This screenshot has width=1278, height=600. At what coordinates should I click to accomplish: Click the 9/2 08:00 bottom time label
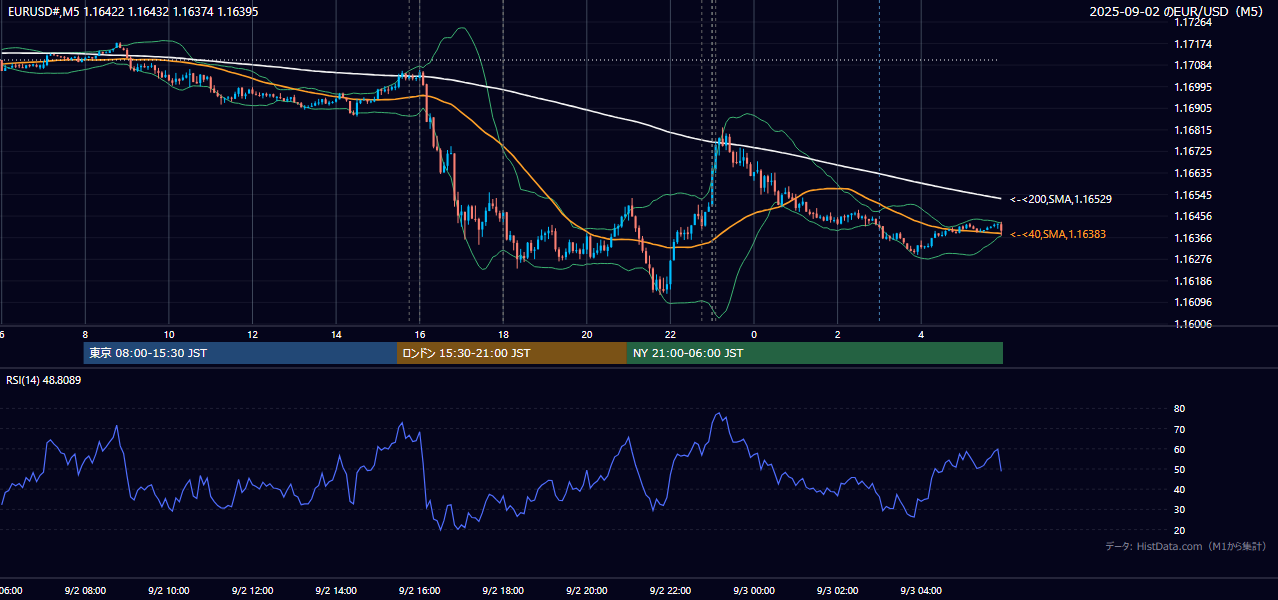[x=85, y=591]
